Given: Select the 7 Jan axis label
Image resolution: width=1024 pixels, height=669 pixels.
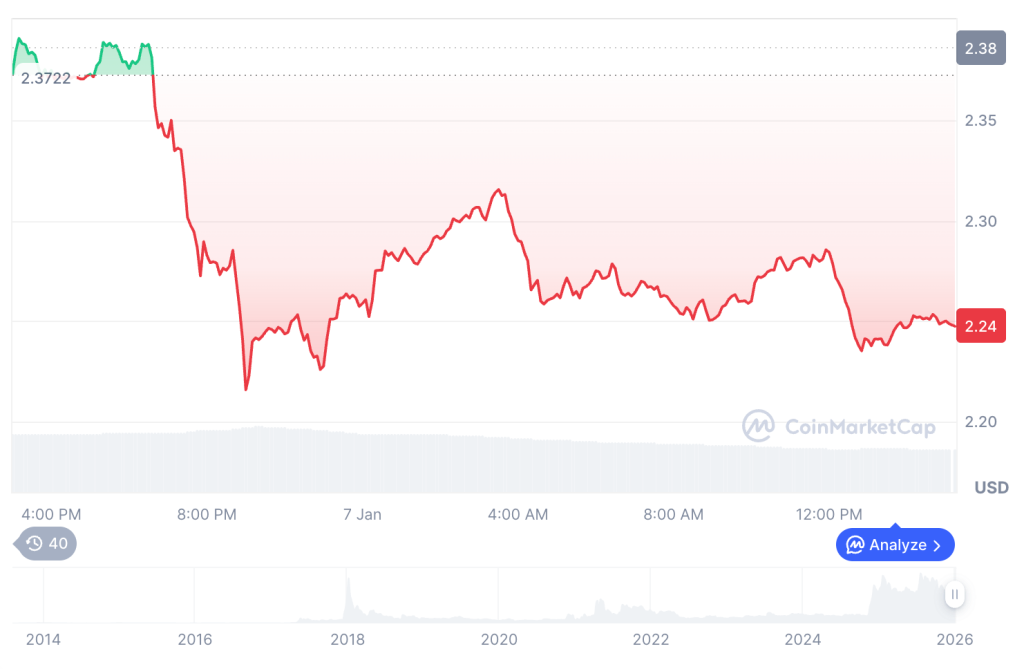Looking at the screenshot, I should coord(361,514).
